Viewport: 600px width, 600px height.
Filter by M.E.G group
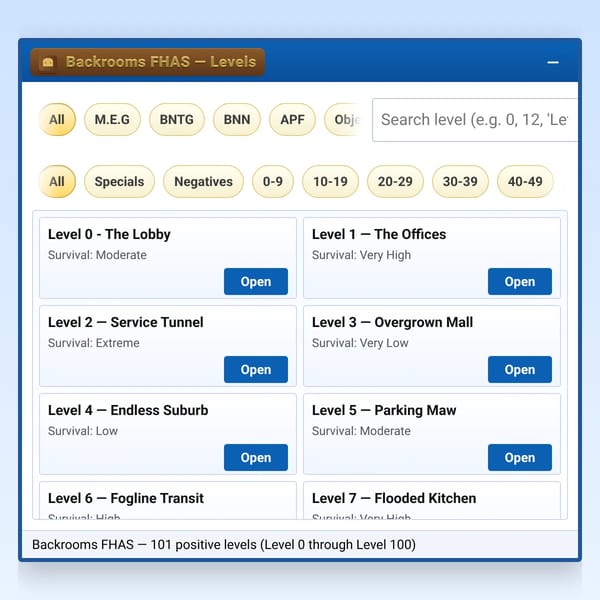coord(112,119)
